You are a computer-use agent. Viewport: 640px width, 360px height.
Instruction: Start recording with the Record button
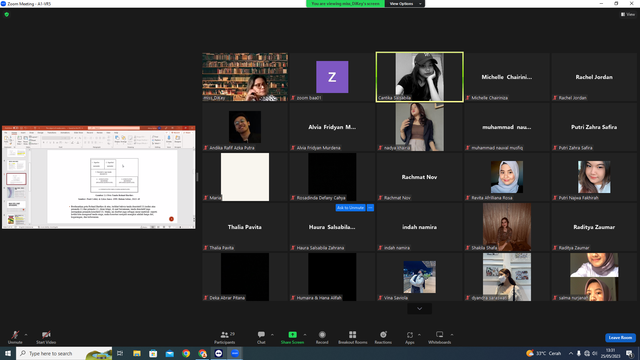(322, 337)
